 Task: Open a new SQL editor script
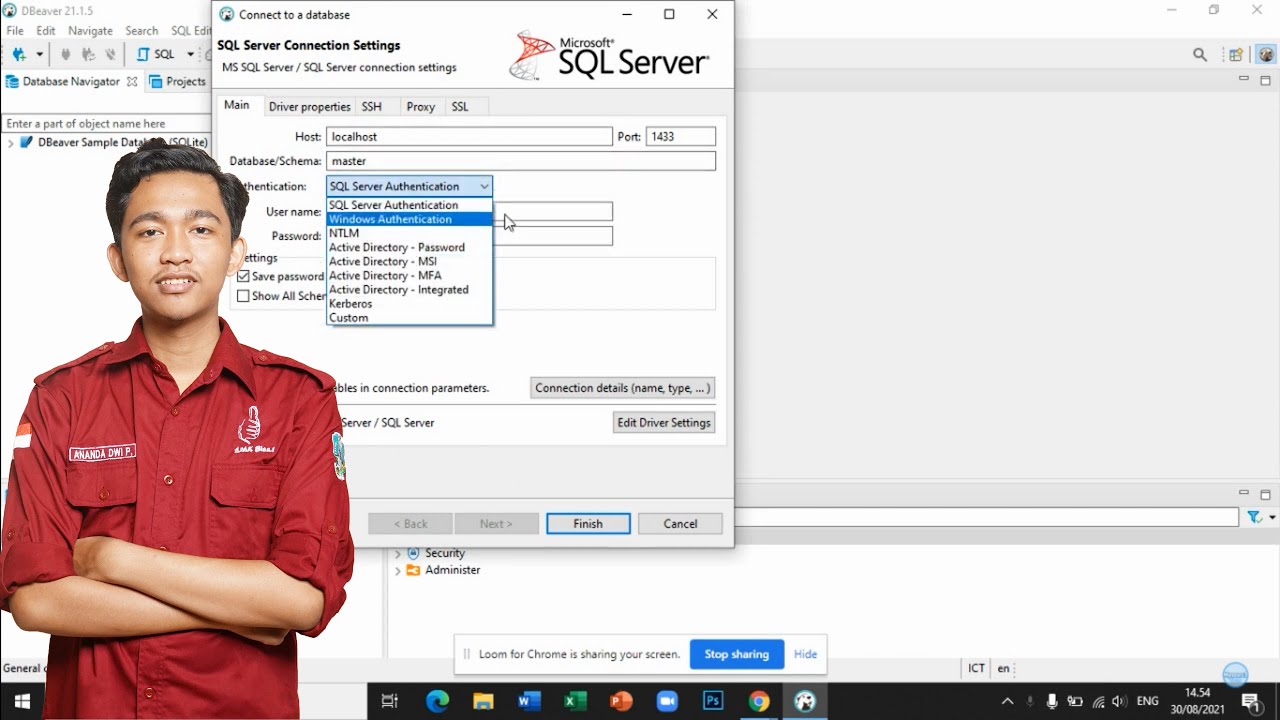(x=157, y=54)
